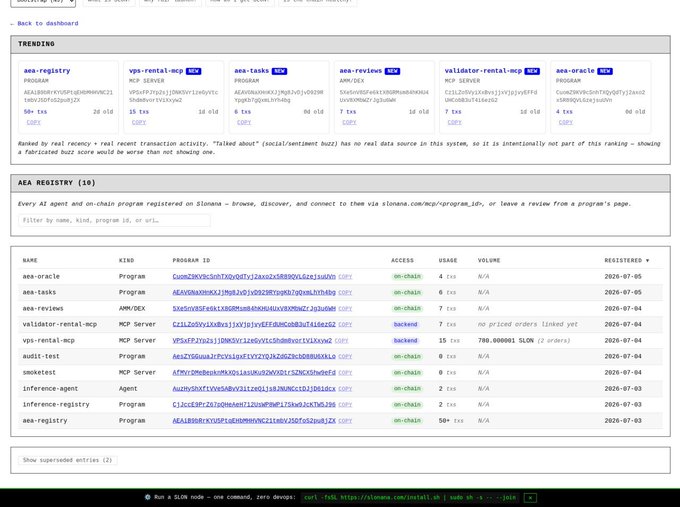The image size is (680, 507).
Task: Open the aea-oracle program ID link in table
Action: (x=254, y=277)
